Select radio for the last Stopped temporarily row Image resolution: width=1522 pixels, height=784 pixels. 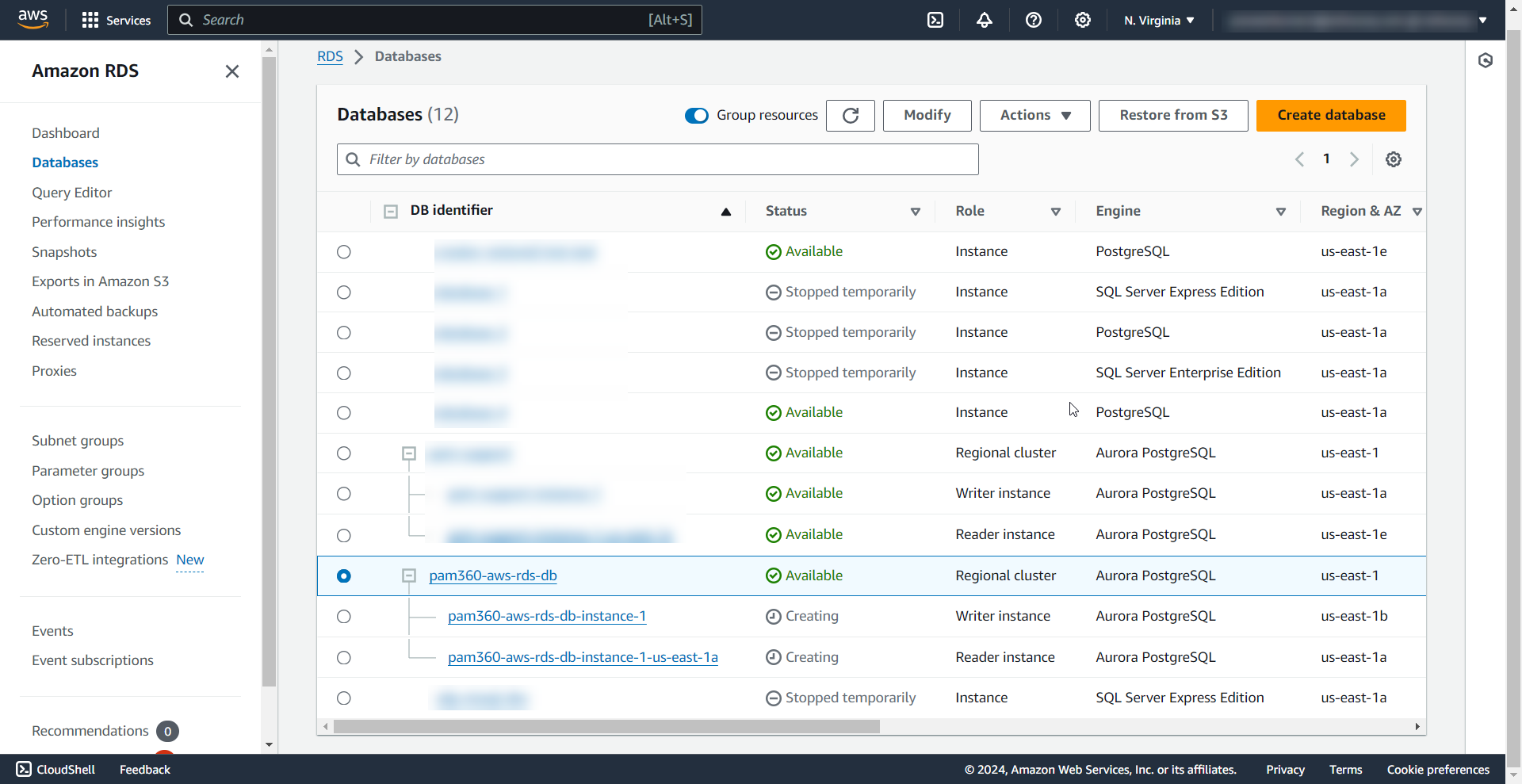344,698
